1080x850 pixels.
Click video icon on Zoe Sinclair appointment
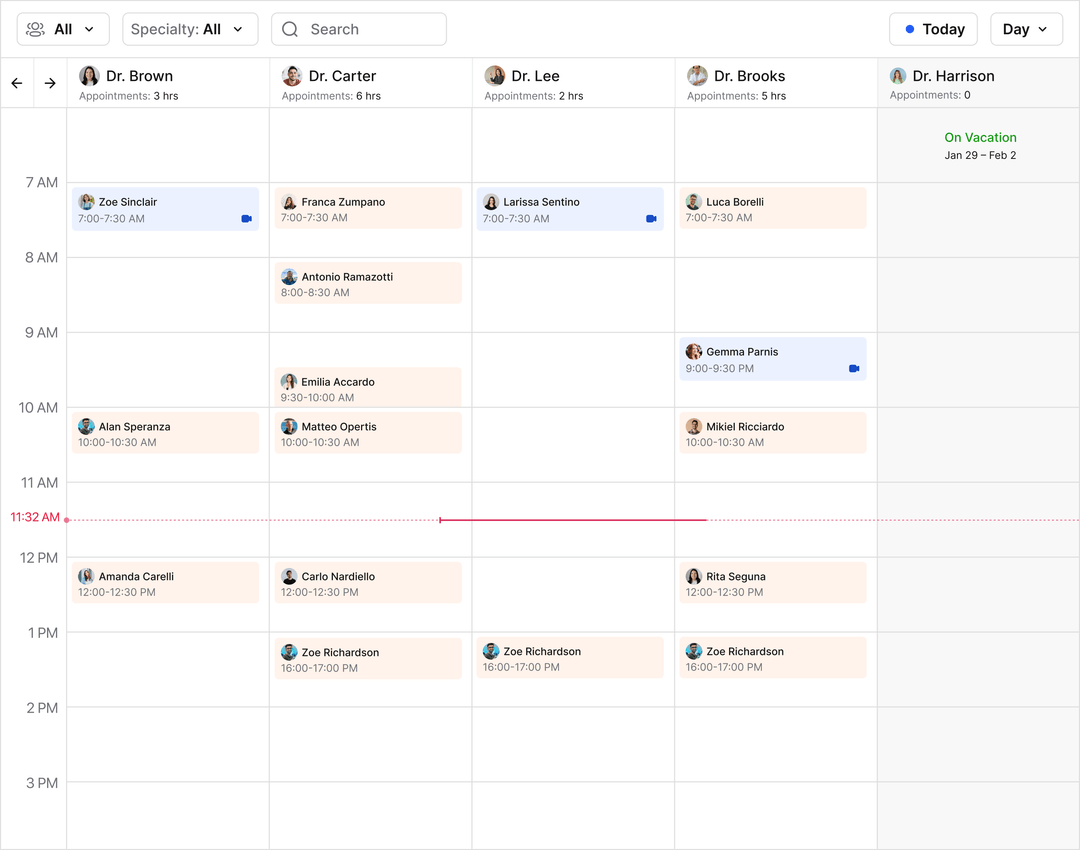(247, 219)
